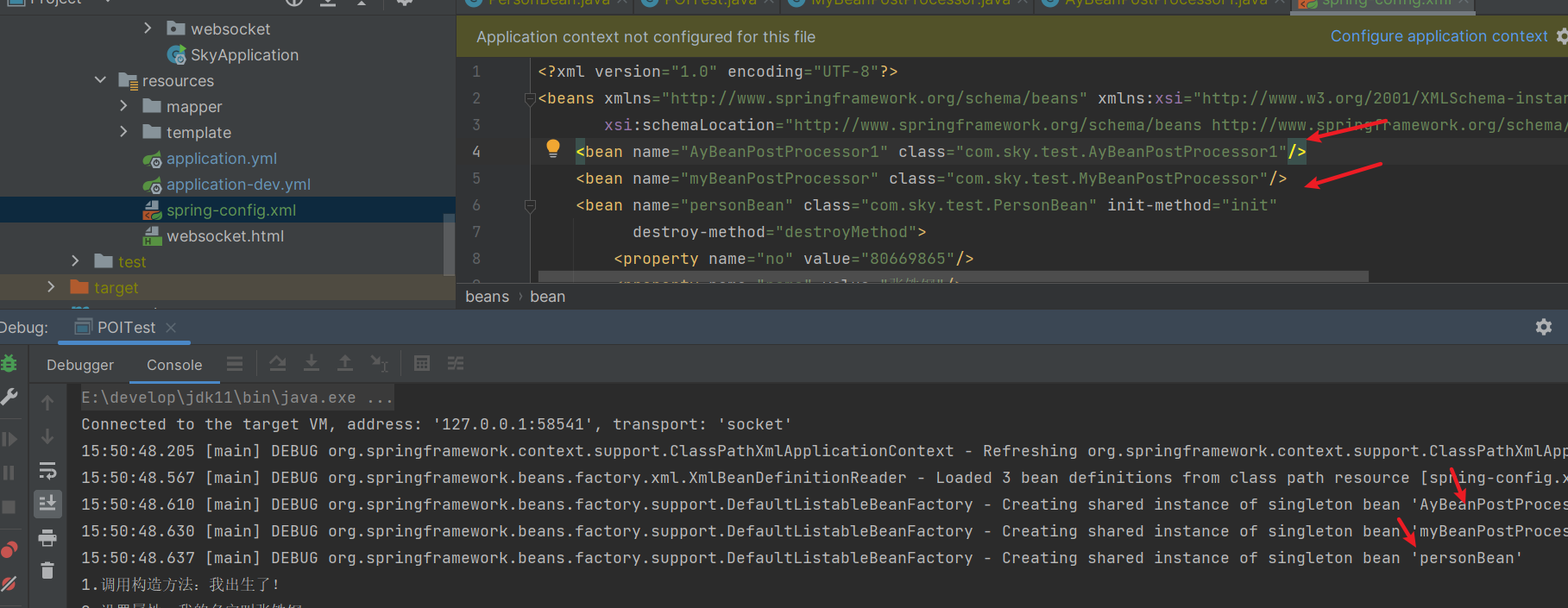The image size is (1568, 608).
Task: Click the beans breadcrumb item
Action: pos(487,297)
